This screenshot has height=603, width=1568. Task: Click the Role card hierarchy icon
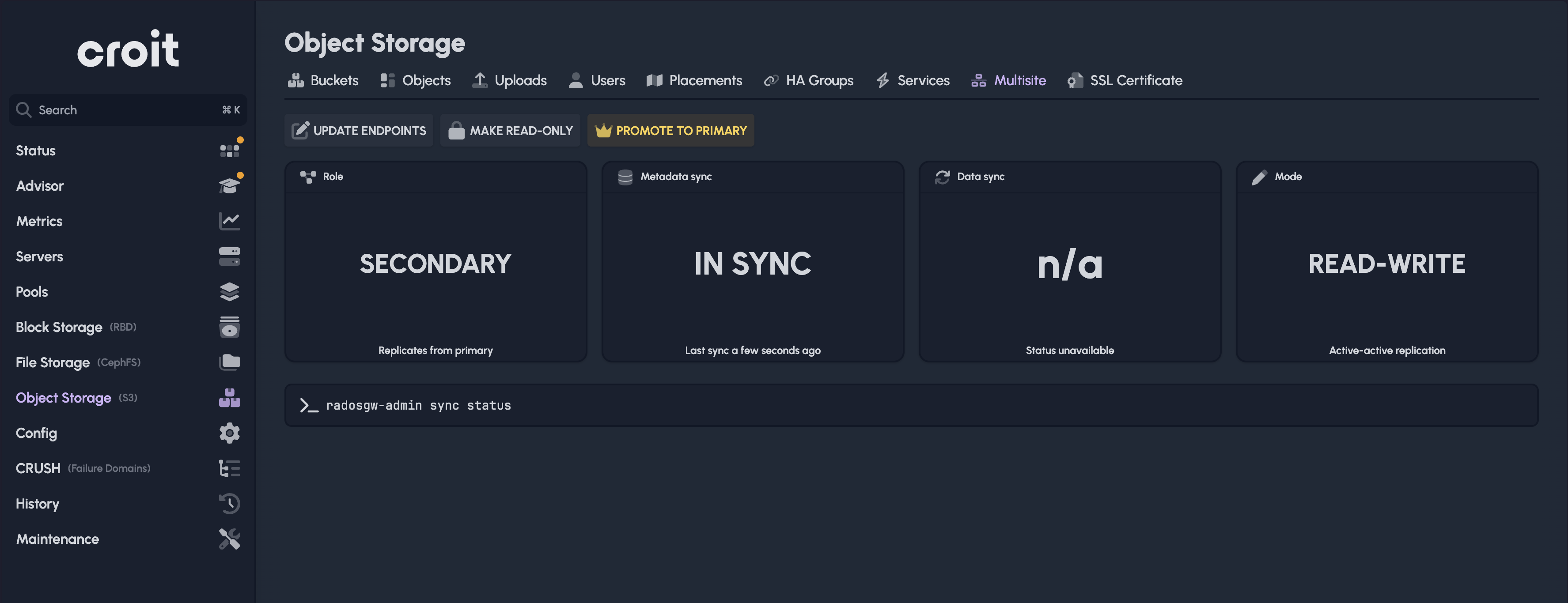(x=308, y=177)
